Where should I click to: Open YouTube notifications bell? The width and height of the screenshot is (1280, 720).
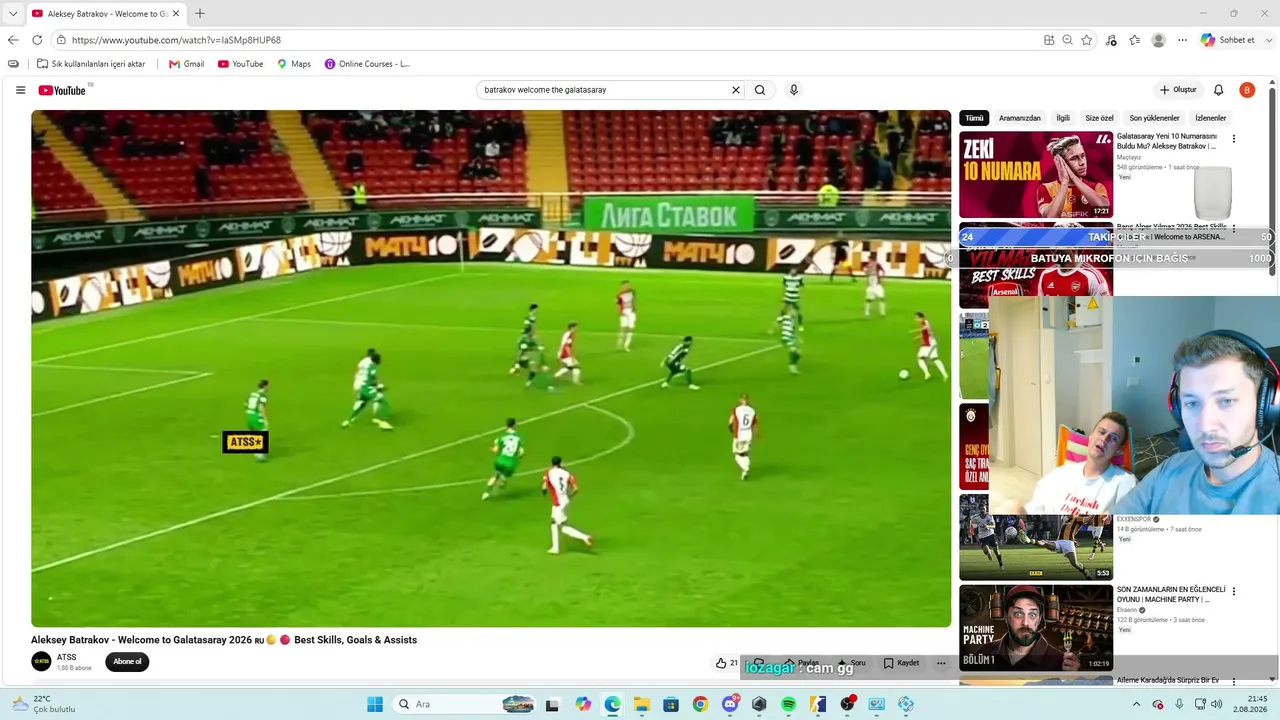(1218, 90)
